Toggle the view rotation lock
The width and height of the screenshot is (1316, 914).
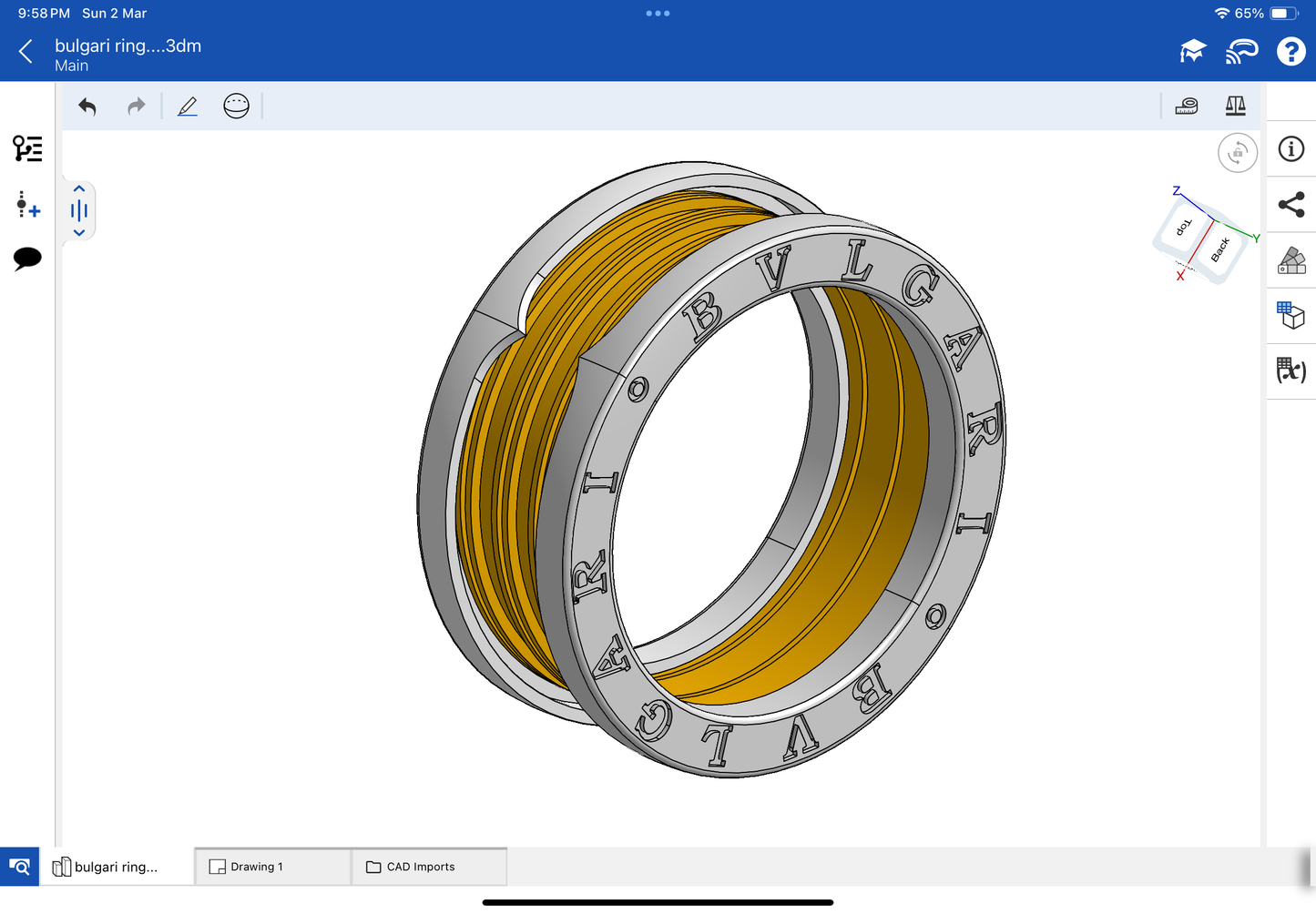tap(1237, 153)
